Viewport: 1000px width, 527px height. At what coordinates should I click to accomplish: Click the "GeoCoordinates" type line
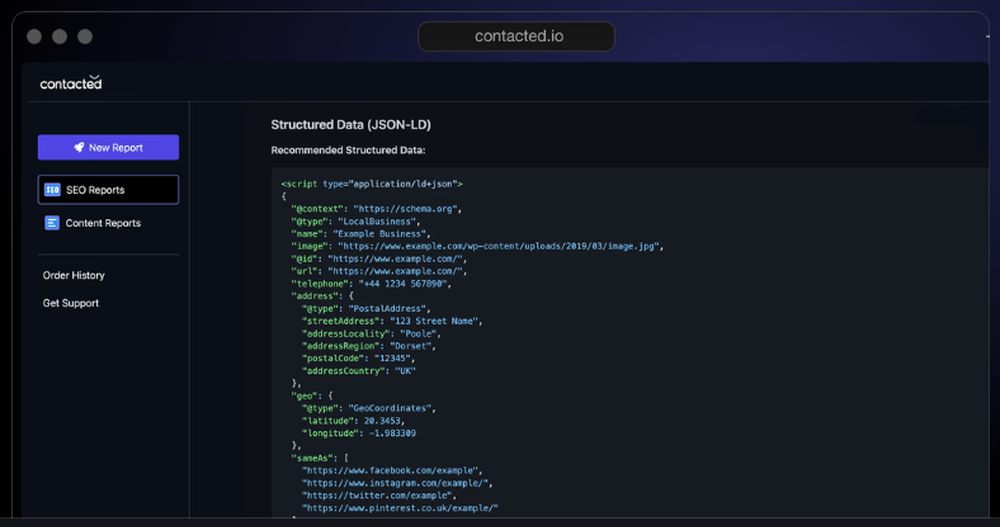pos(369,408)
